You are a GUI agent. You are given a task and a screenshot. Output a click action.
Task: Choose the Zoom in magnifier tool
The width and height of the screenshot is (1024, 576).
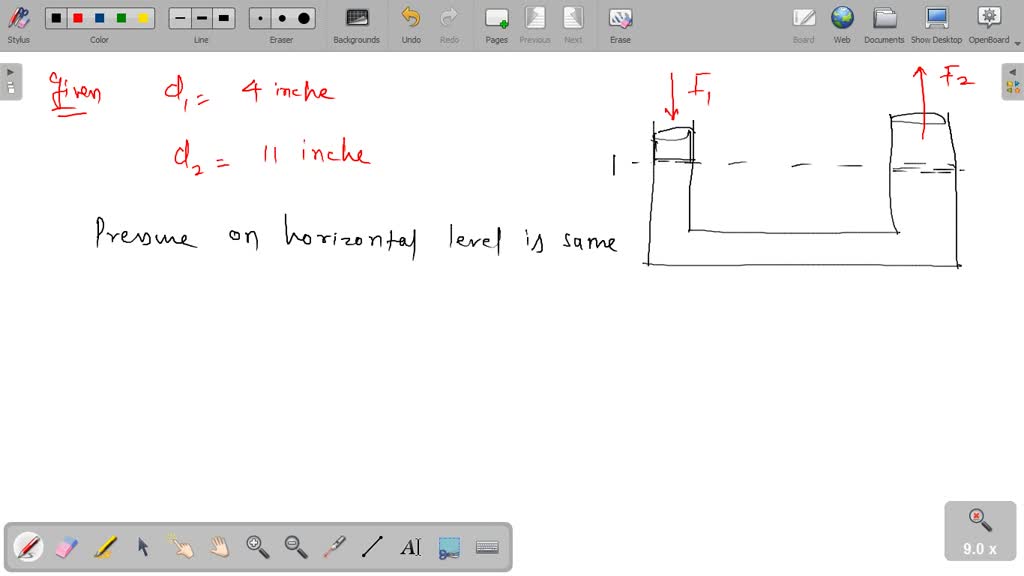point(257,546)
